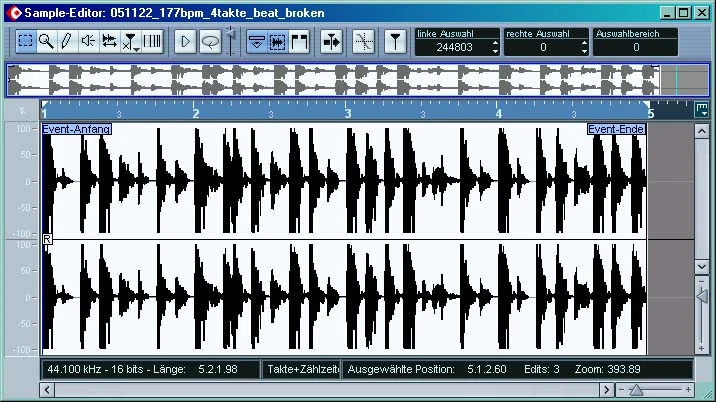Click the horizontal zoom slider handle
The image size is (716, 402).
click(635, 388)
